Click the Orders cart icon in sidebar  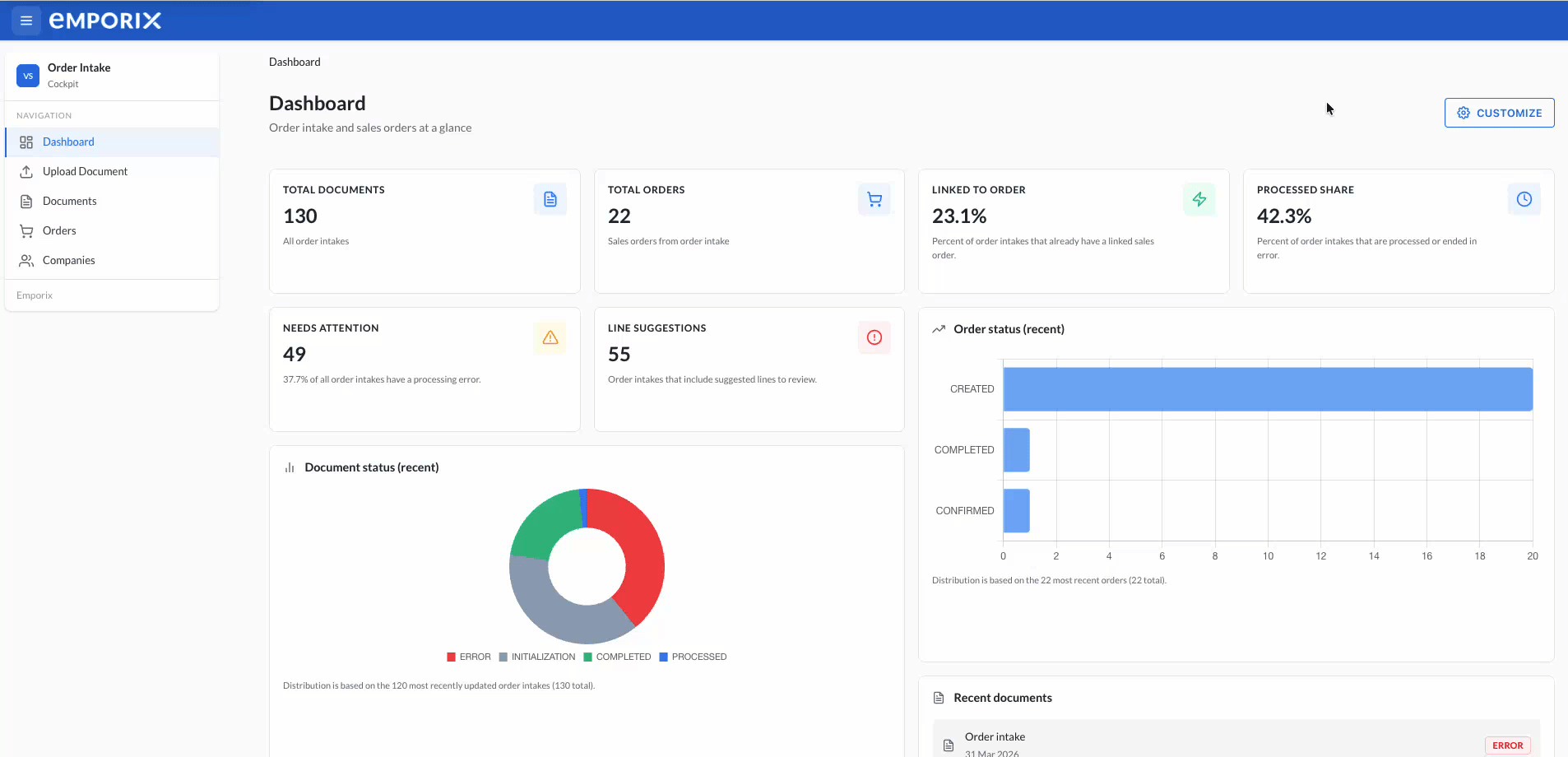[x=26, y=231]
